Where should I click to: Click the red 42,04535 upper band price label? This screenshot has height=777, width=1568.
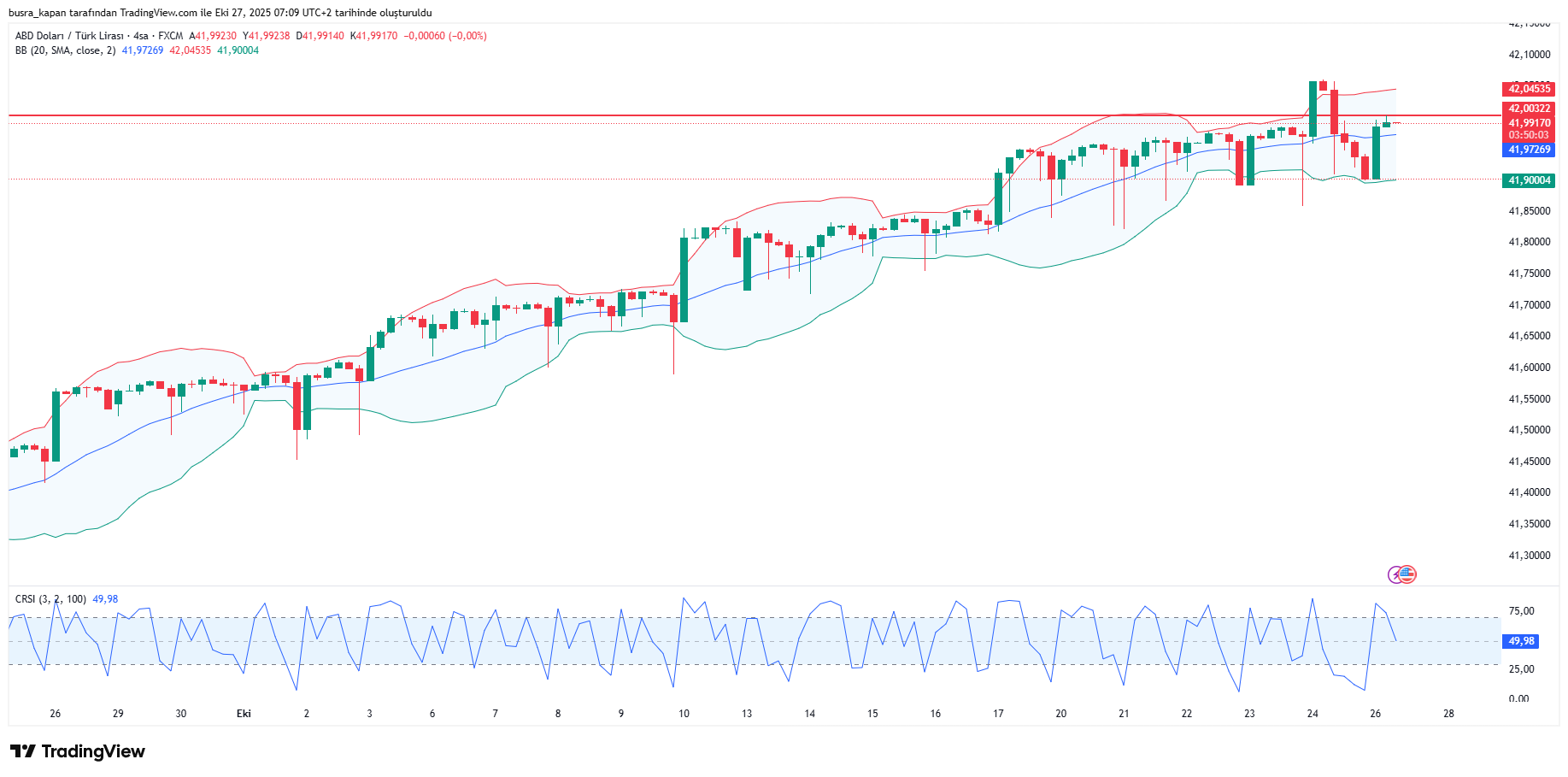pos(1529,89)
